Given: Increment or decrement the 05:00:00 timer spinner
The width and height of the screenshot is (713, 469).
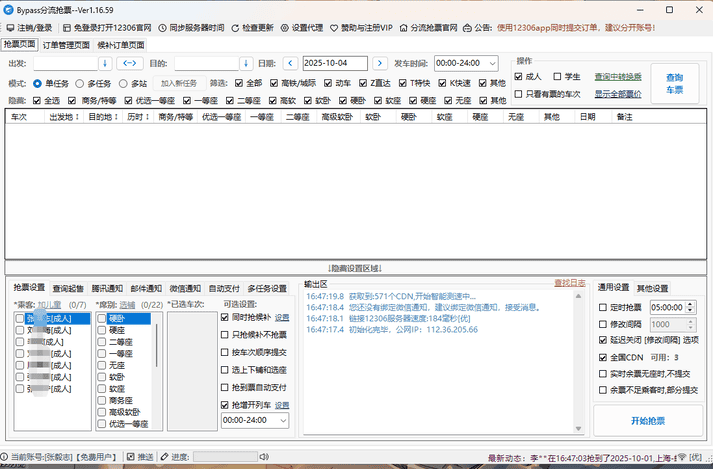Looking at the screenshot, I should [690, 308].
